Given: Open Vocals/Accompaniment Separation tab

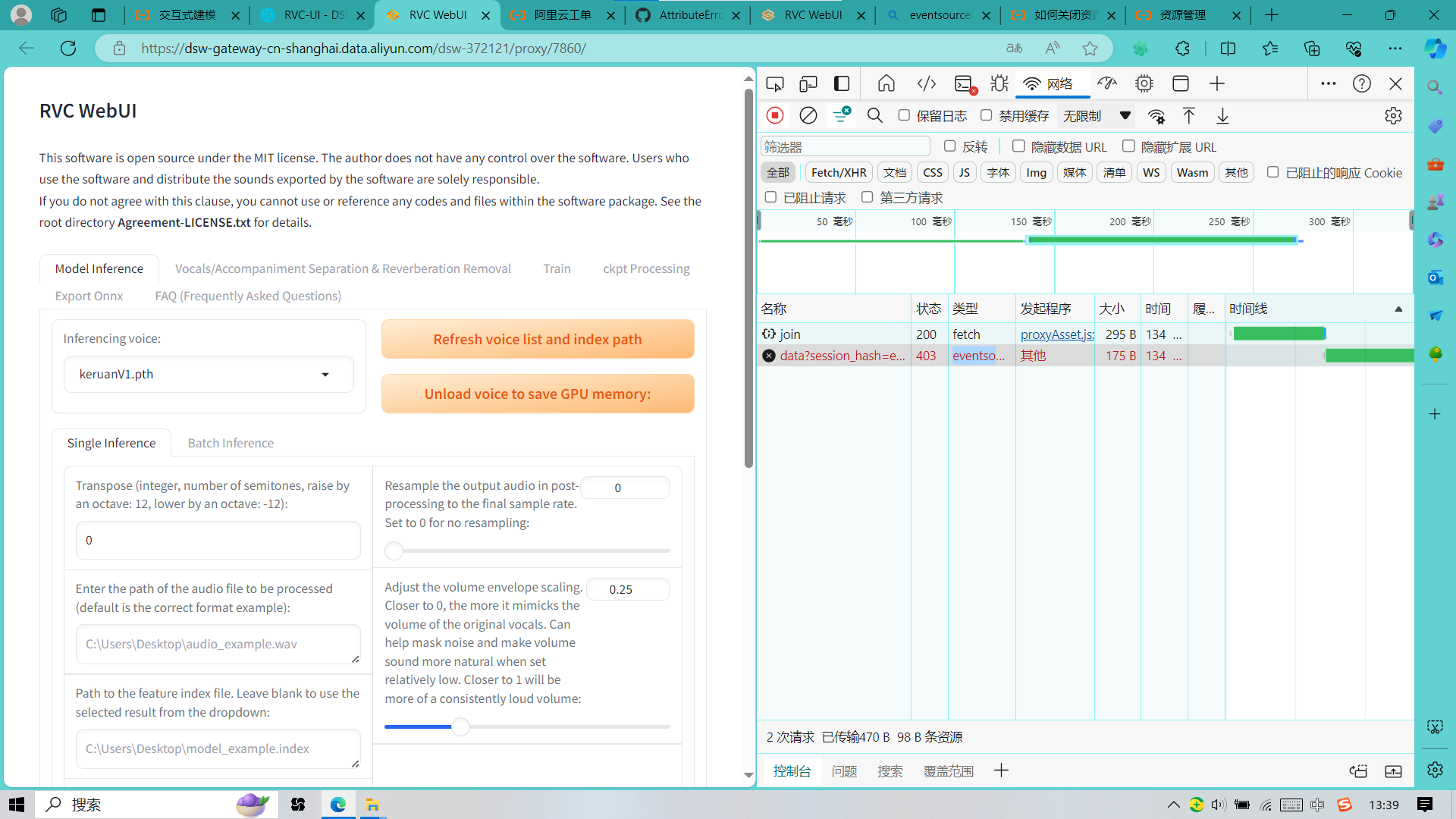Looking at the screenshot, I should (x=343, y=268).
